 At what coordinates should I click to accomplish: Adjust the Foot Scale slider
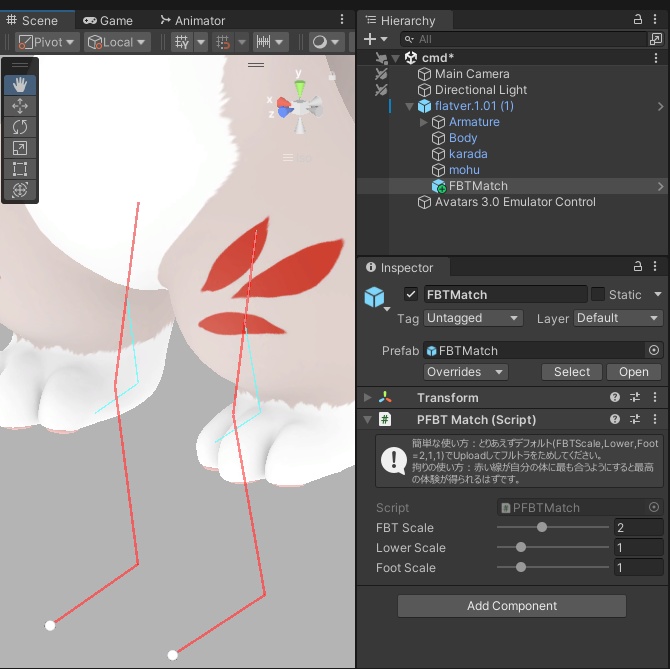(x=552, y=567)
